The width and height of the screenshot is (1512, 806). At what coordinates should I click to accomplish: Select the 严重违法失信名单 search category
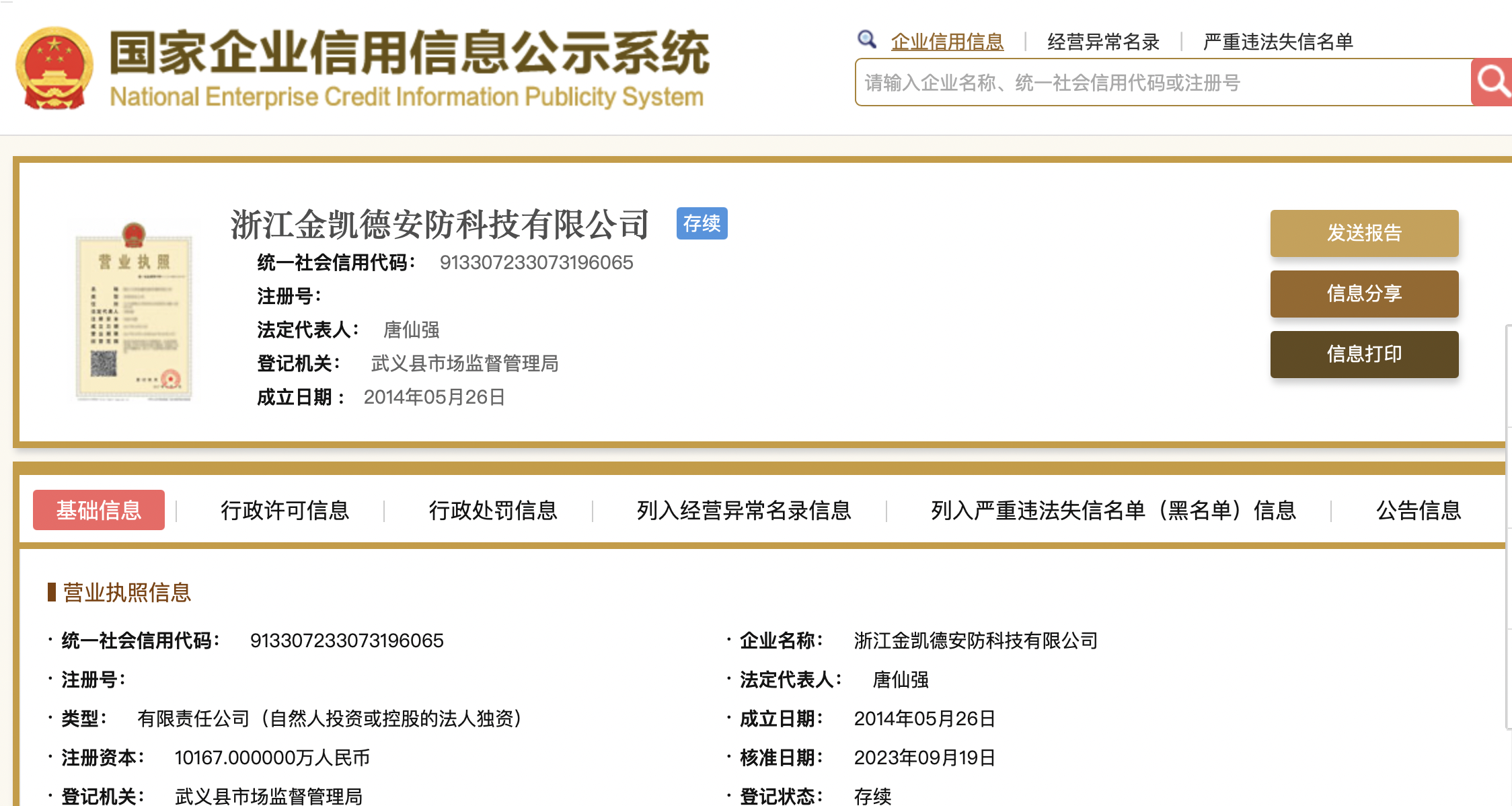pos(1278,42)
